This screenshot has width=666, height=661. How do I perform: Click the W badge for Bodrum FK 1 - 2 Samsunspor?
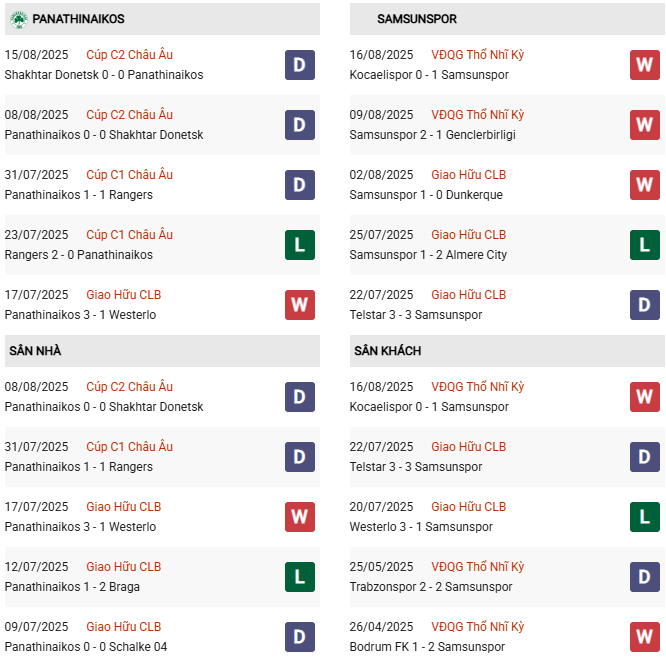pos(644,637)
